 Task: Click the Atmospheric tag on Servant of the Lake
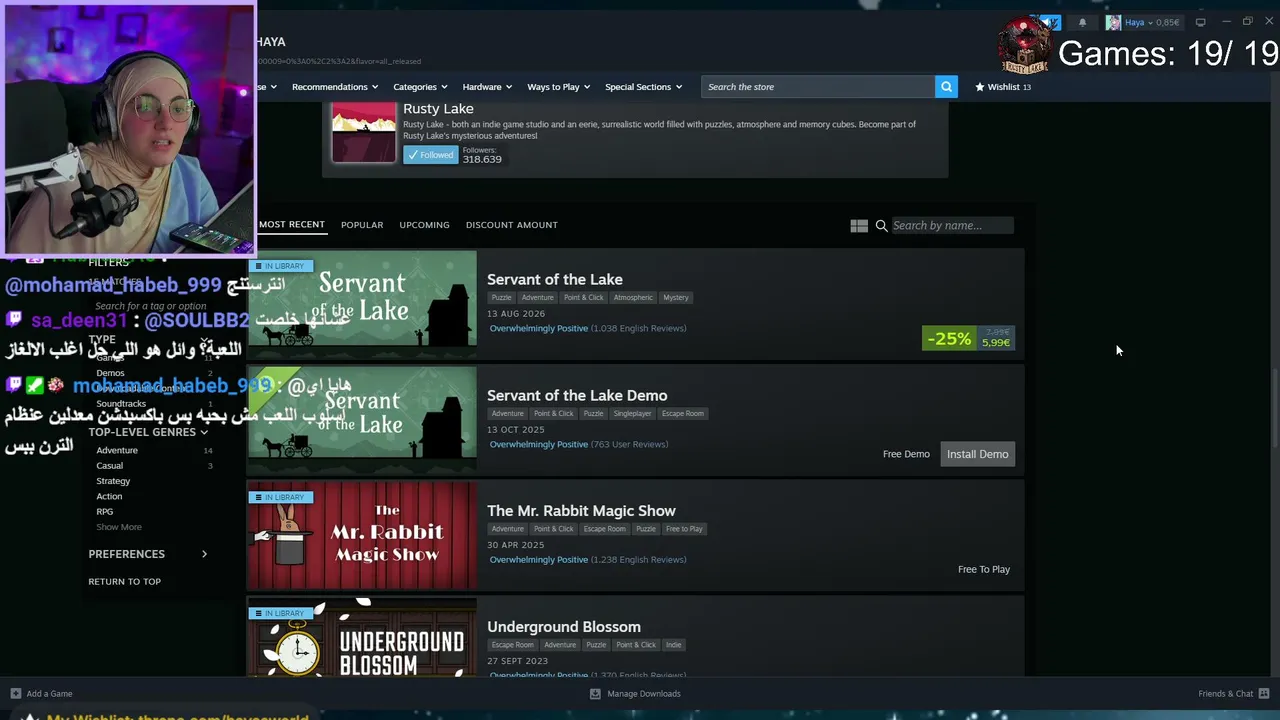pyautogui.click(x=633, y=298)
